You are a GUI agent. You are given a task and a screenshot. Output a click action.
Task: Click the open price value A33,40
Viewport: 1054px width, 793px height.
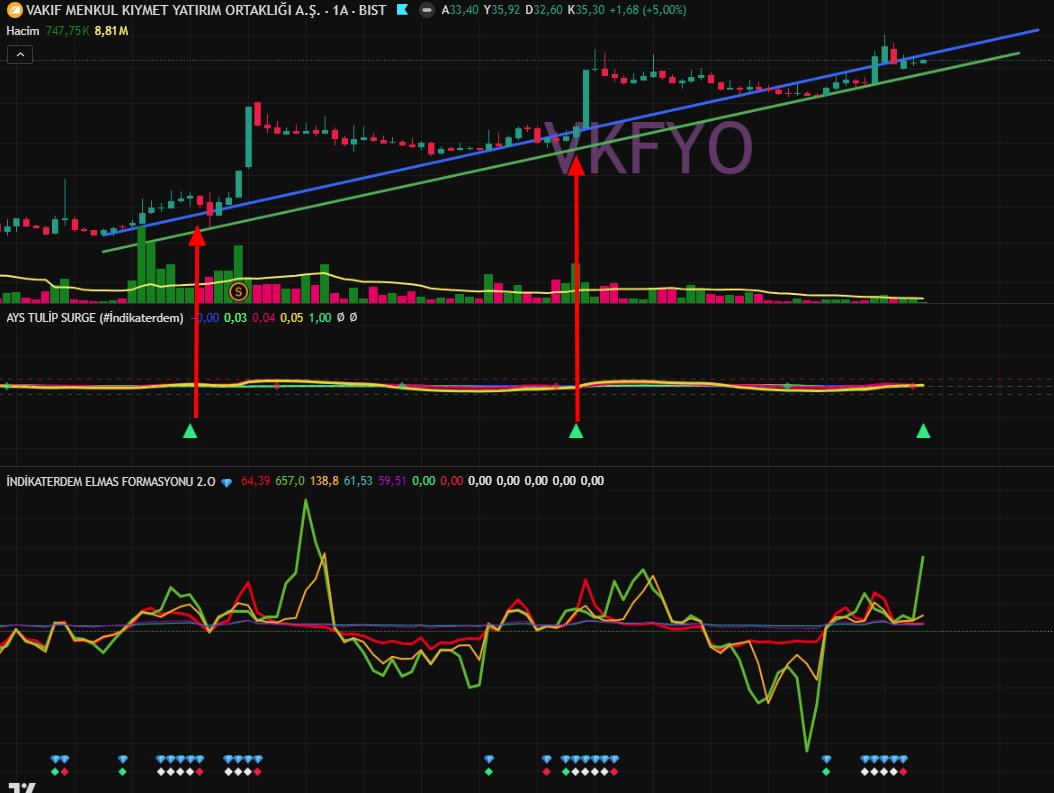click(460, 10)
